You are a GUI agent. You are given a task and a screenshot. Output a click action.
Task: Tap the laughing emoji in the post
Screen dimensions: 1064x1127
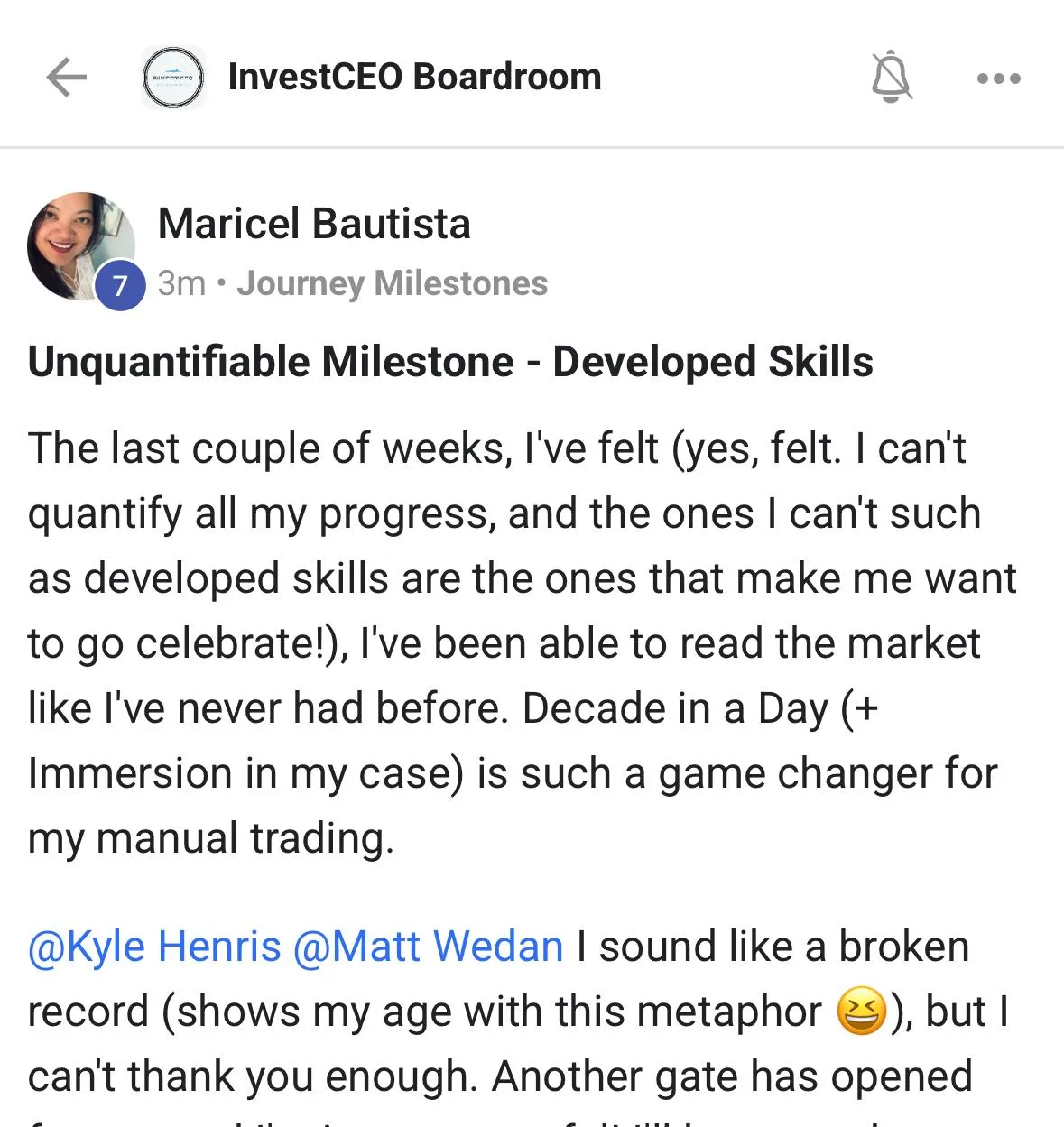point(860,1012)
